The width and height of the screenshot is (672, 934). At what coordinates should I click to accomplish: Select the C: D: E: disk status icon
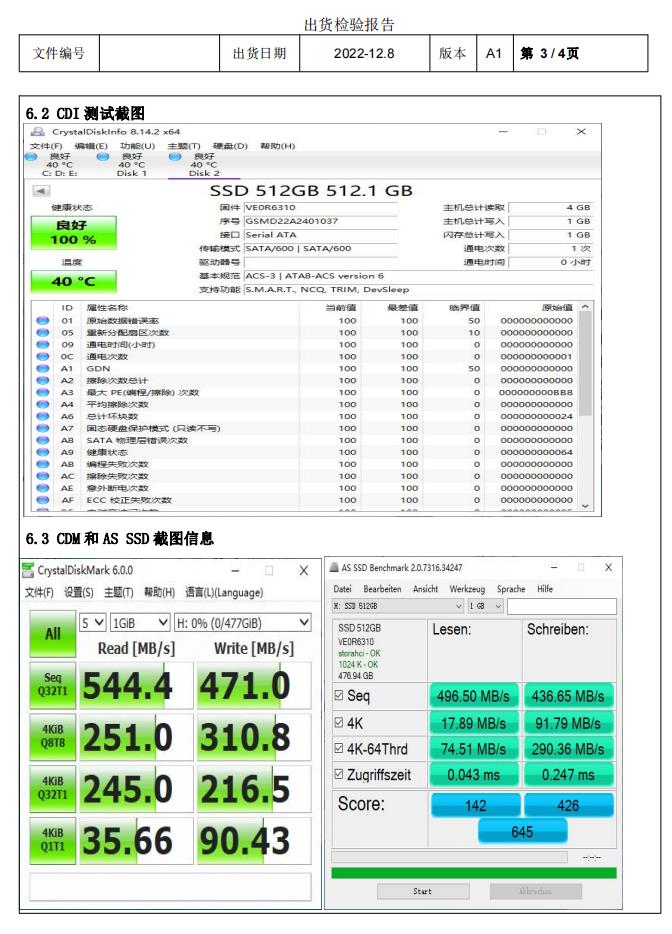[32, 157]
